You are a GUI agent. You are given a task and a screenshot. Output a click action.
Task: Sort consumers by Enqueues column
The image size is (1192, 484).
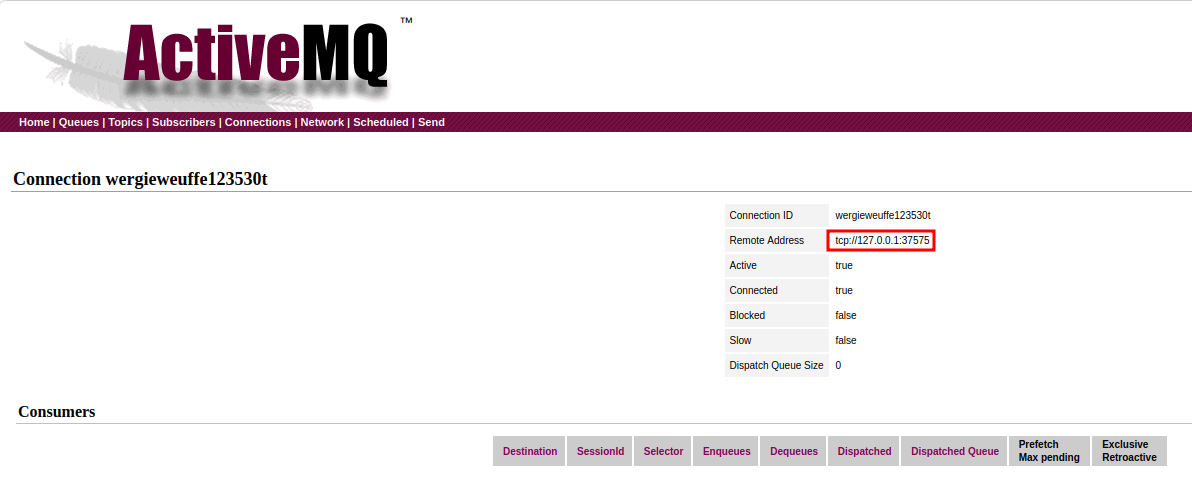pos(727,451)
